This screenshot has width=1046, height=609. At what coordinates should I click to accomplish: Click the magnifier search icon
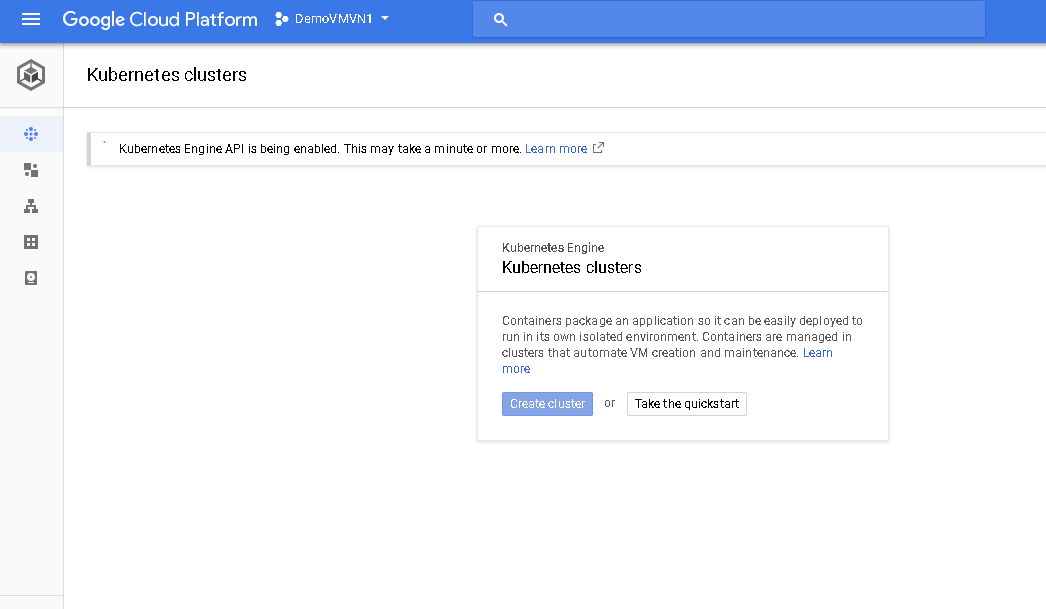501,20
